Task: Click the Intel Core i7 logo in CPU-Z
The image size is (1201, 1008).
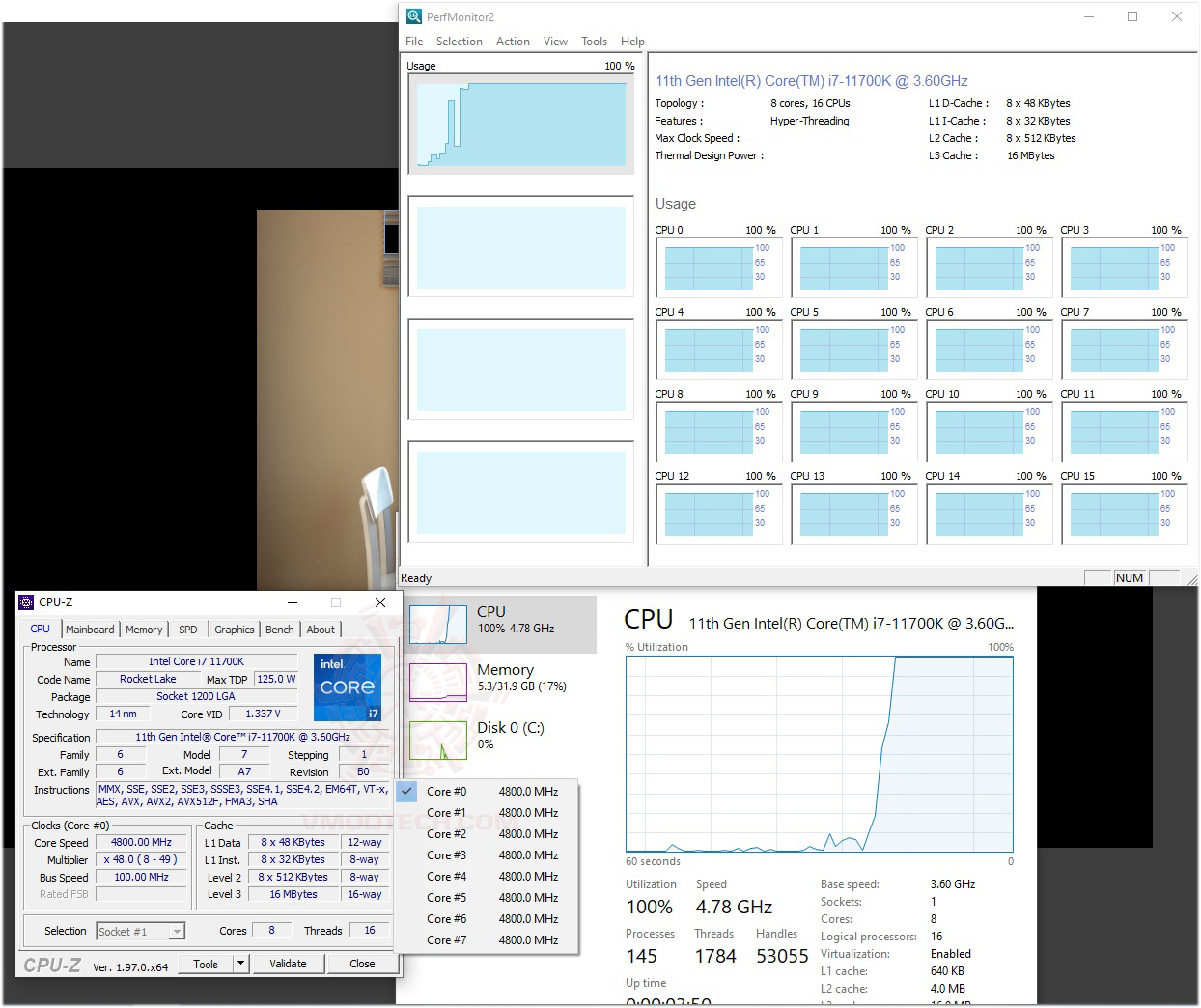Action: point(348,687)
